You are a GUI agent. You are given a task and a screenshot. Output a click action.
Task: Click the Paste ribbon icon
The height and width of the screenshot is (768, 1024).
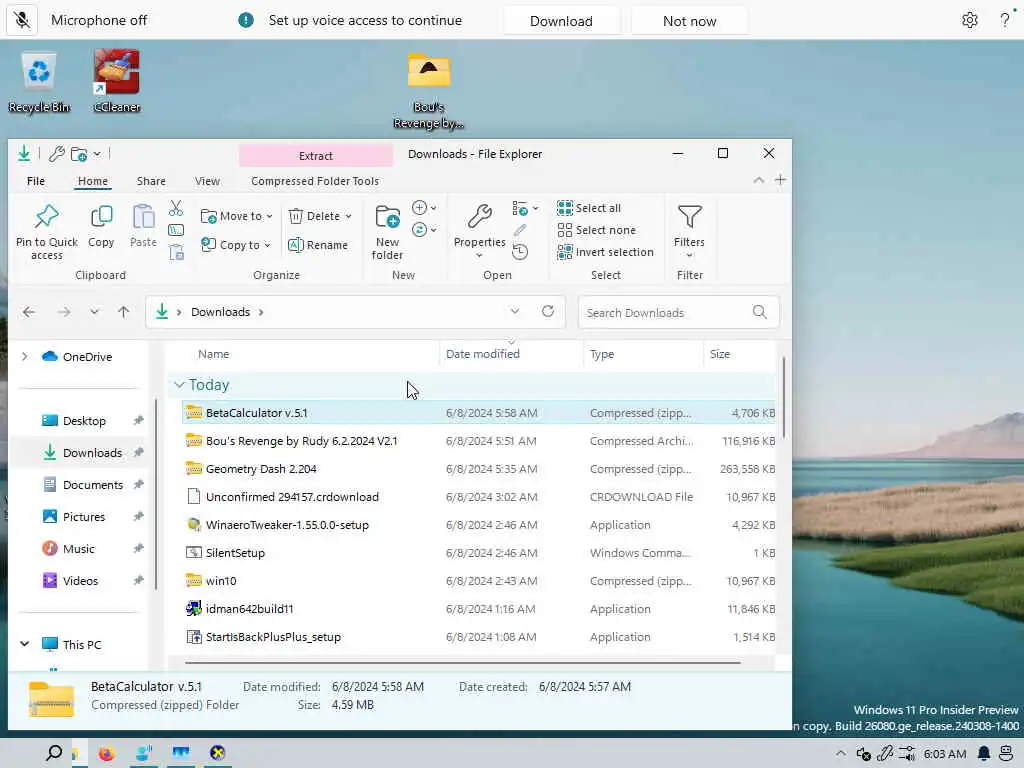pyautogui.click(x=143, y=216)
